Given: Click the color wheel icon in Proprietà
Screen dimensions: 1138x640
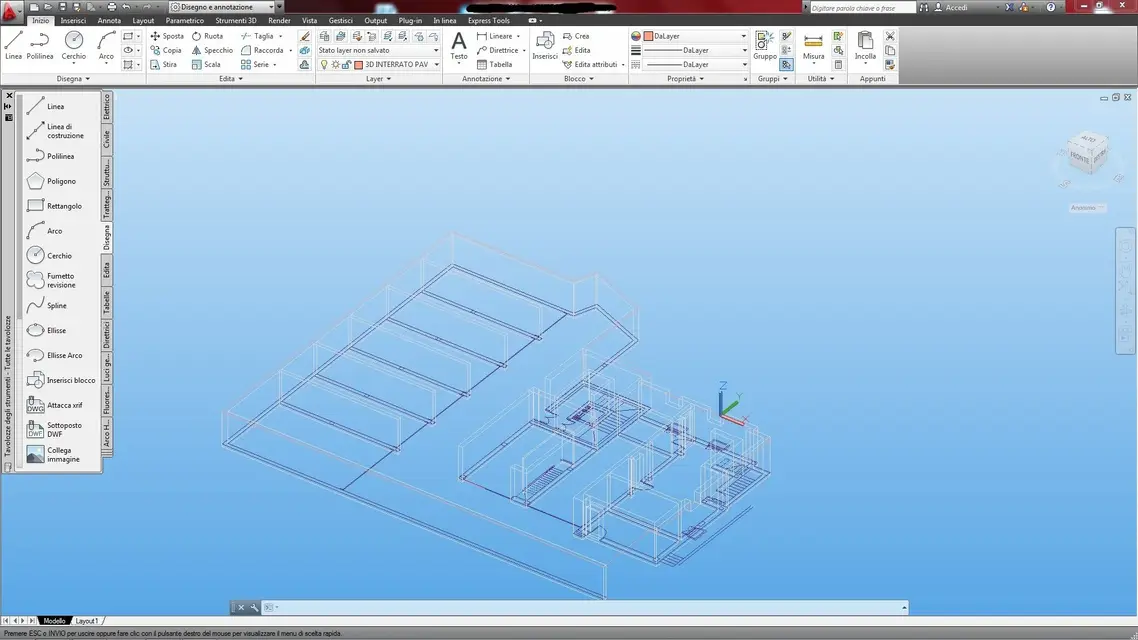Looking at the screenshot, I should coord(636,36).
